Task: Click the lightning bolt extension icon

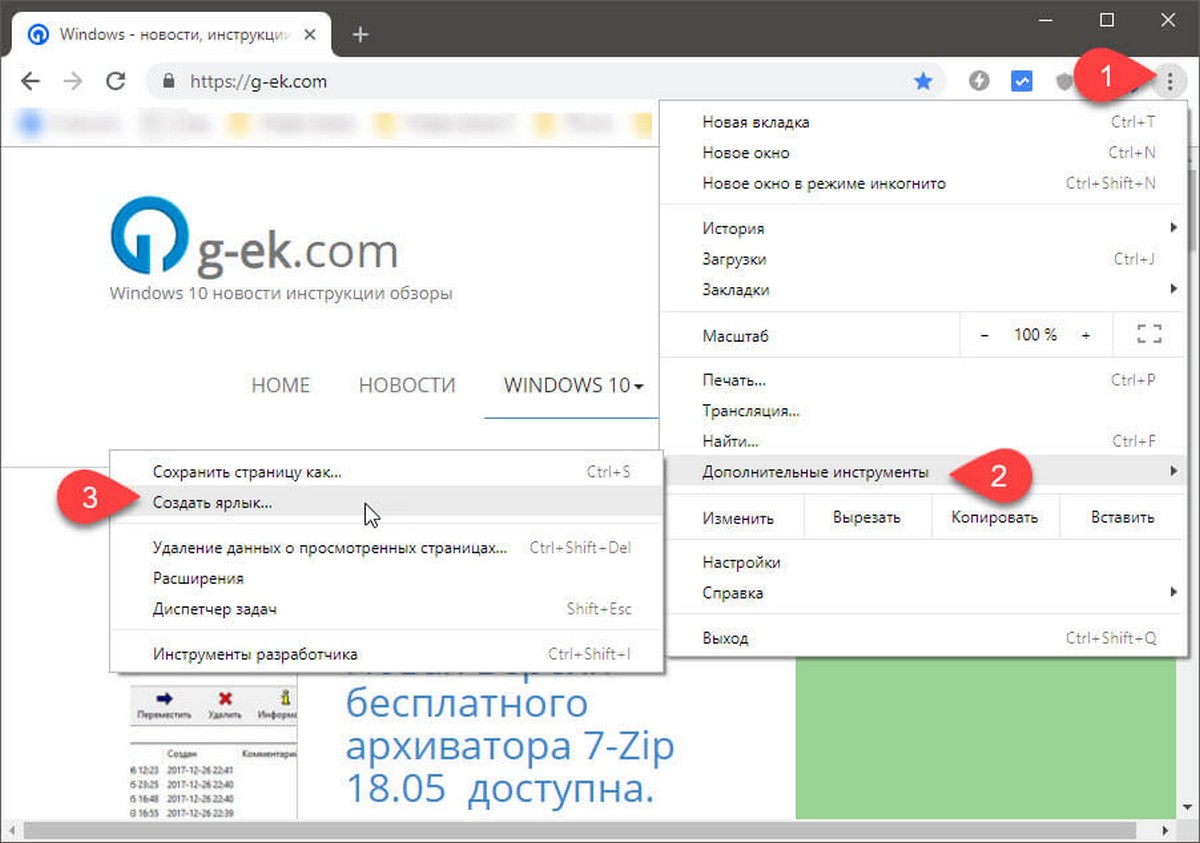Action: [979, 82]
